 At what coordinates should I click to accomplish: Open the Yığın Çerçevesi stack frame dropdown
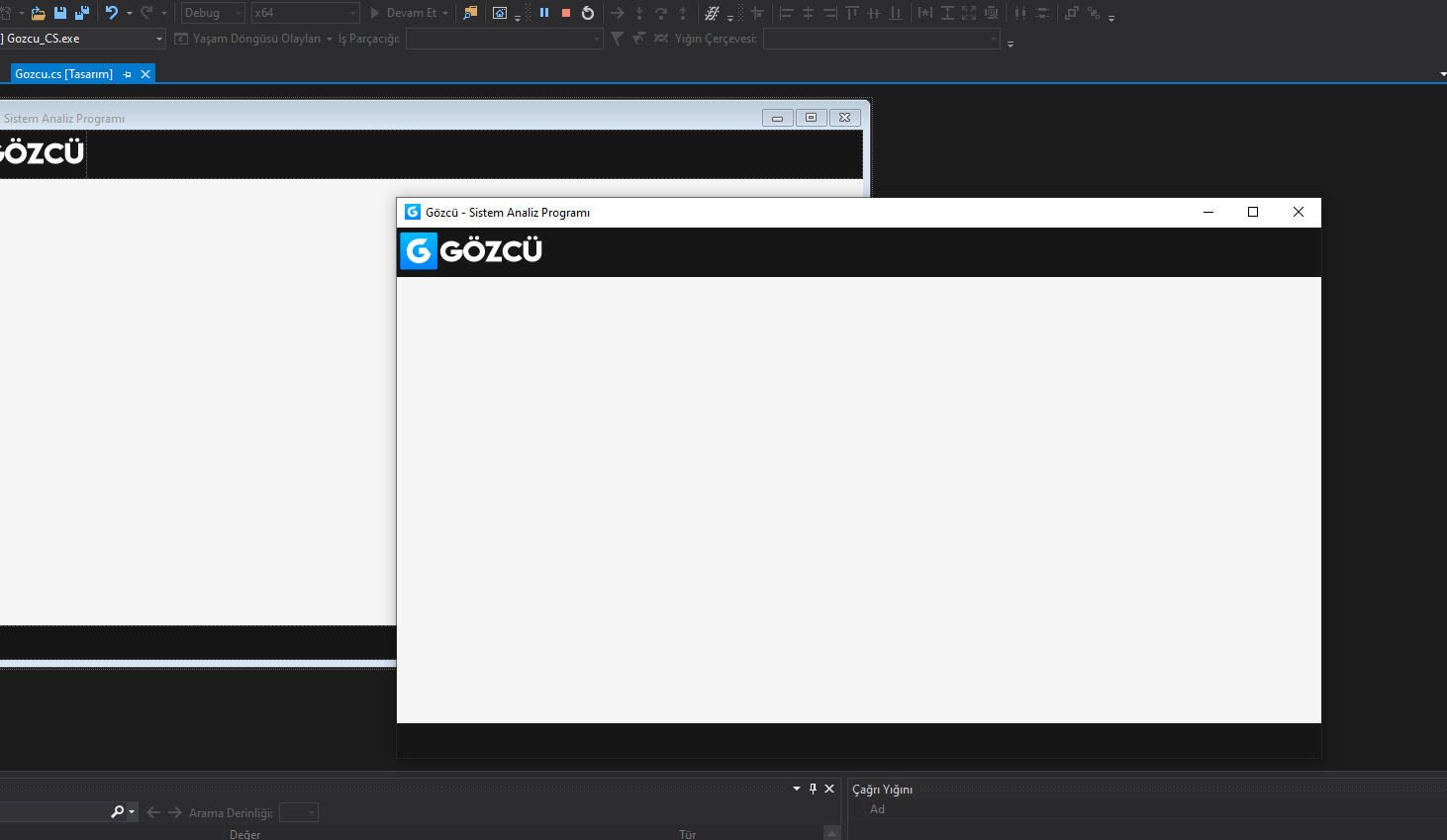[882, 39]
